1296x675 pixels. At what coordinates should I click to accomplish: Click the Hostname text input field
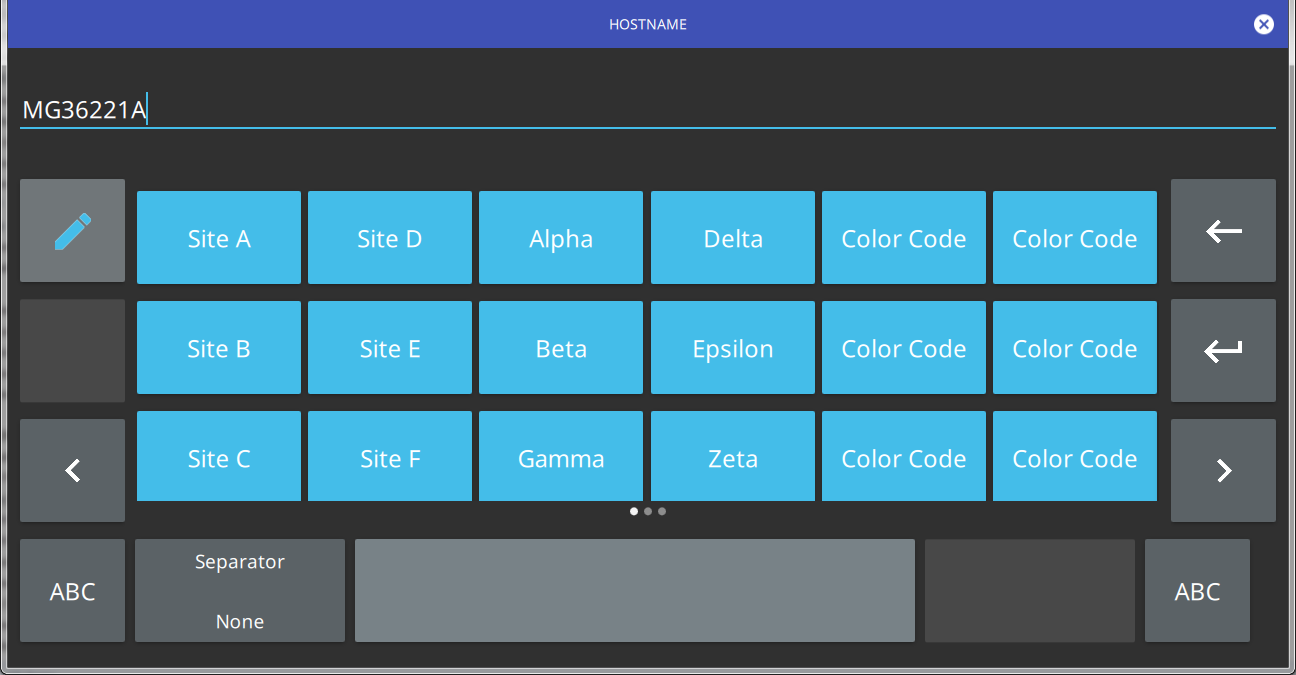click(647, 110)
